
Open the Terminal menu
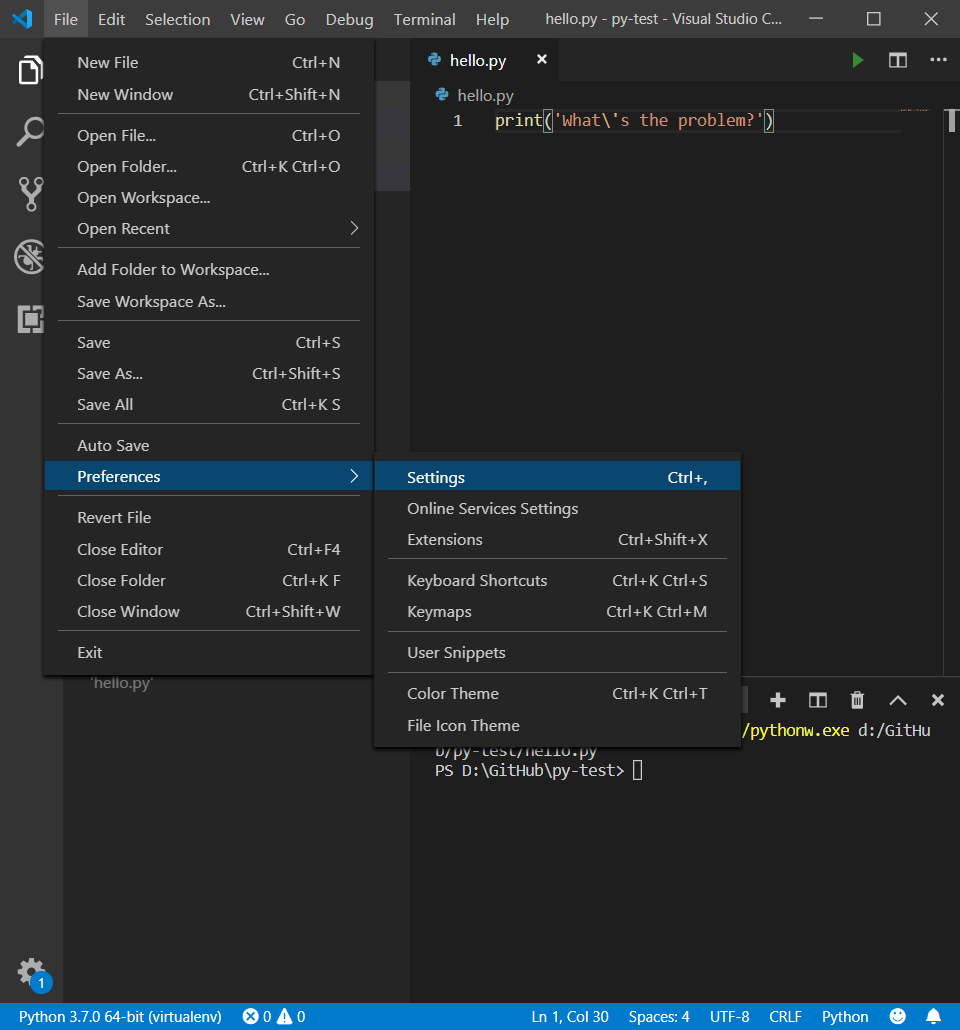pyautogui.click(x=424, y=19)
